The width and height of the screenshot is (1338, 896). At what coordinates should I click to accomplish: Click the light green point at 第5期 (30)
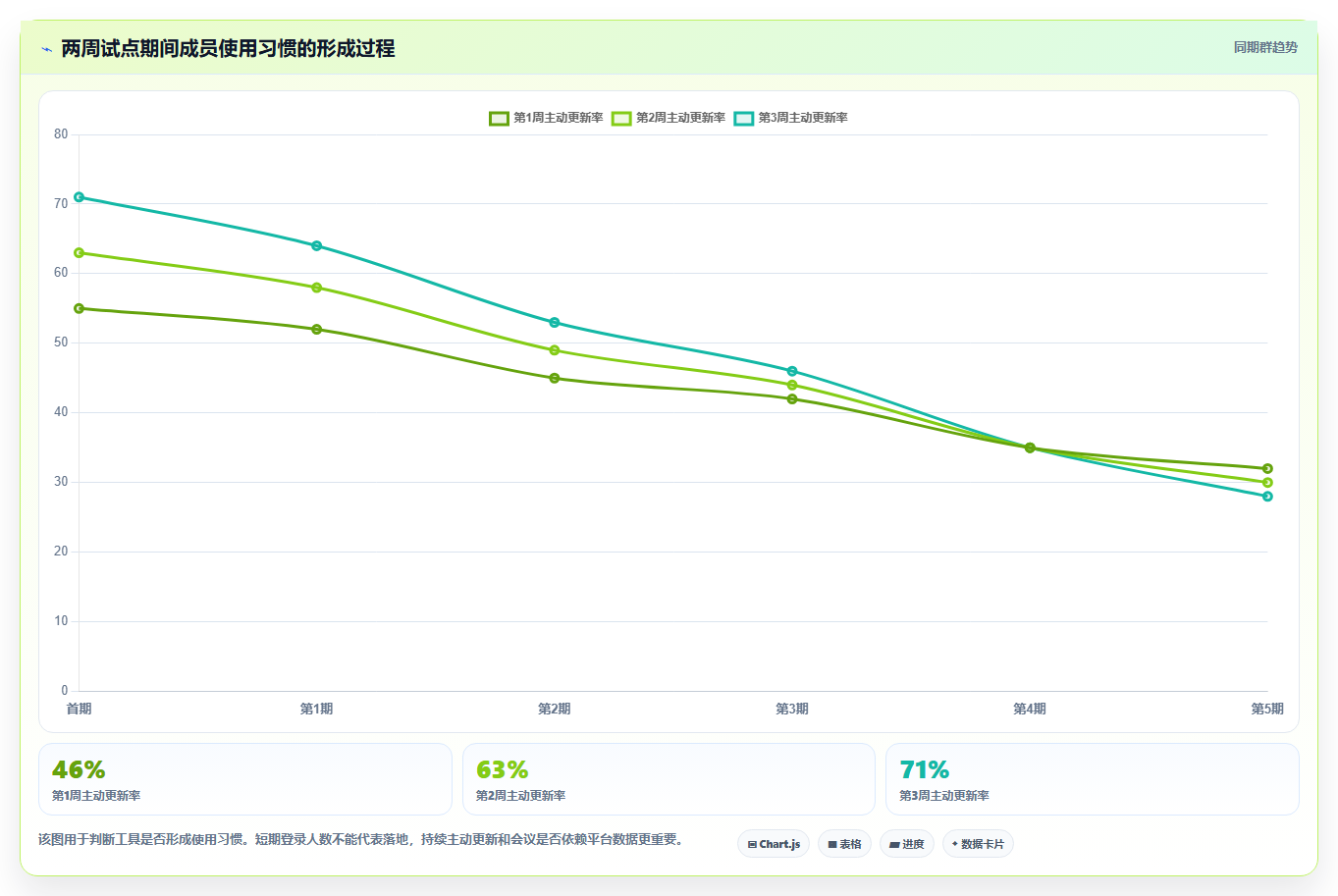click(1267, 483)
